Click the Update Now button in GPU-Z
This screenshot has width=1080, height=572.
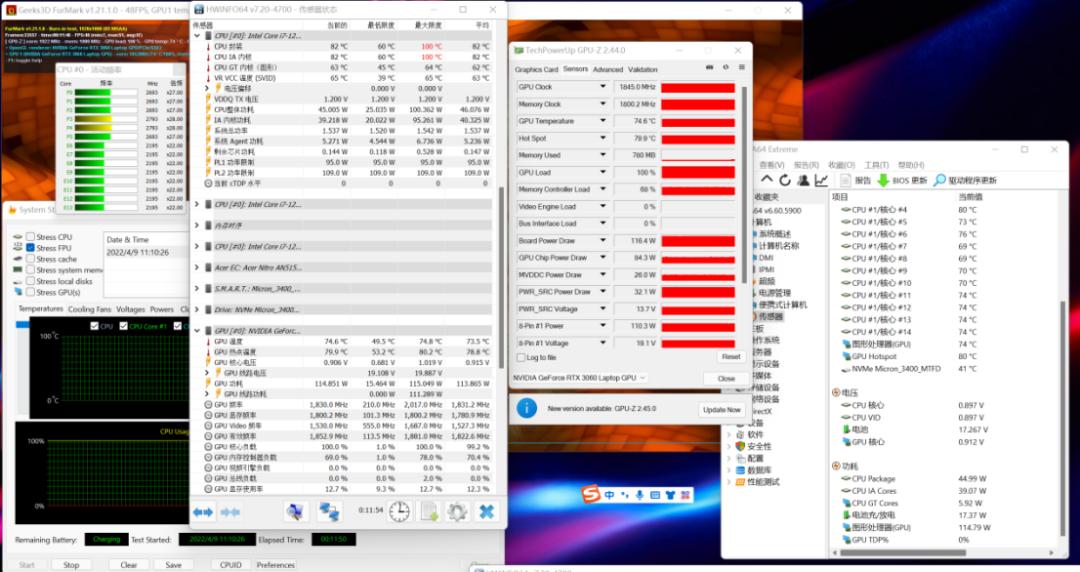722,409
